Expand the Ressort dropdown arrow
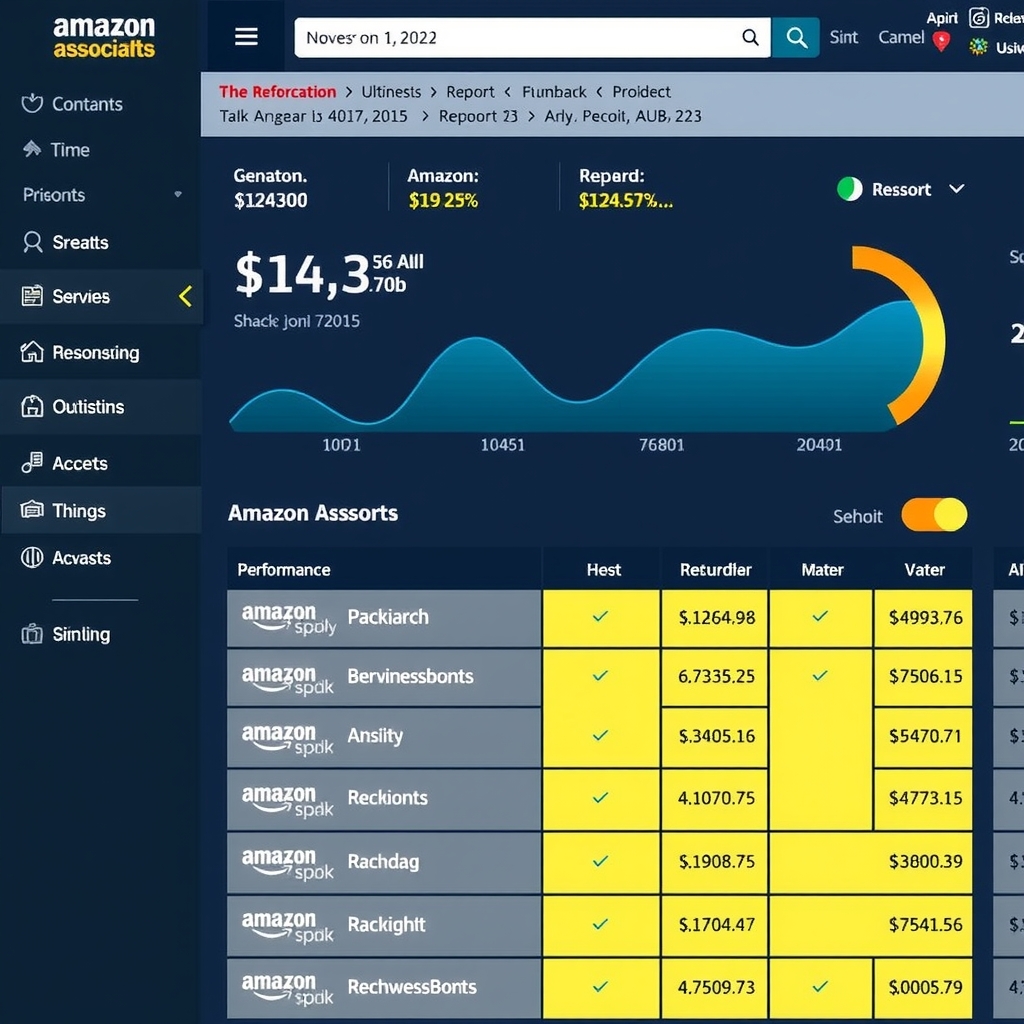The height and width of the screenshot is (1024, 1024). 957,189
